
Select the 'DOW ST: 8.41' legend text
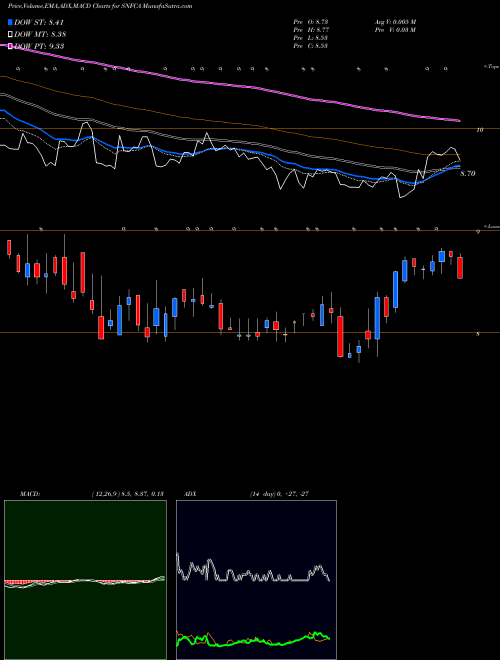pyautogui.click(x=39, y=22)
